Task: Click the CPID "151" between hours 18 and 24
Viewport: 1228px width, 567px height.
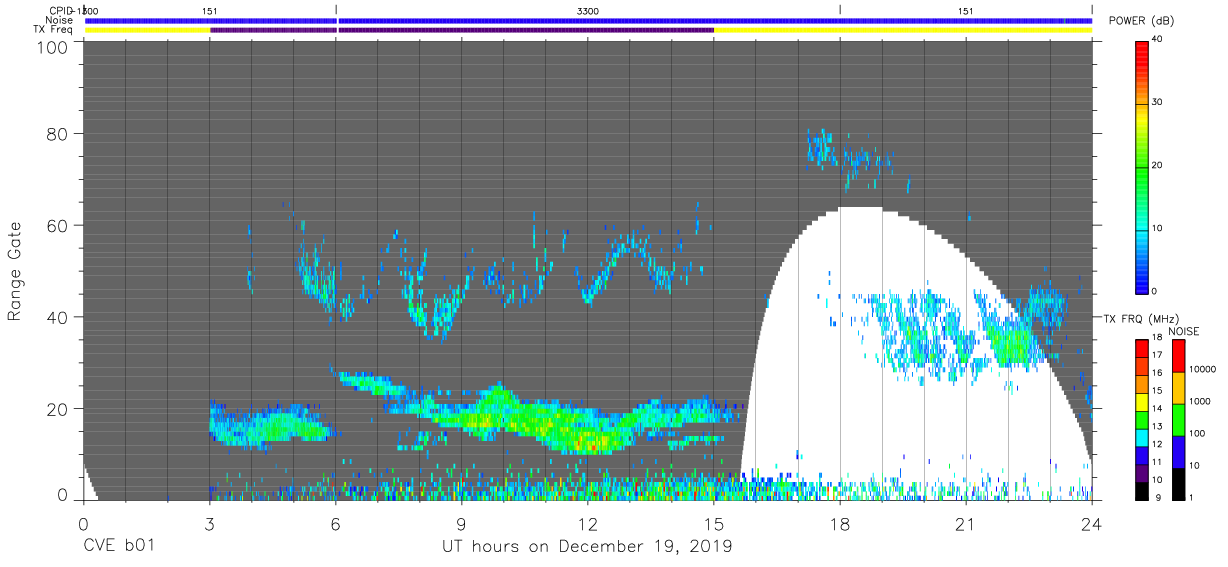Action: 965,10
